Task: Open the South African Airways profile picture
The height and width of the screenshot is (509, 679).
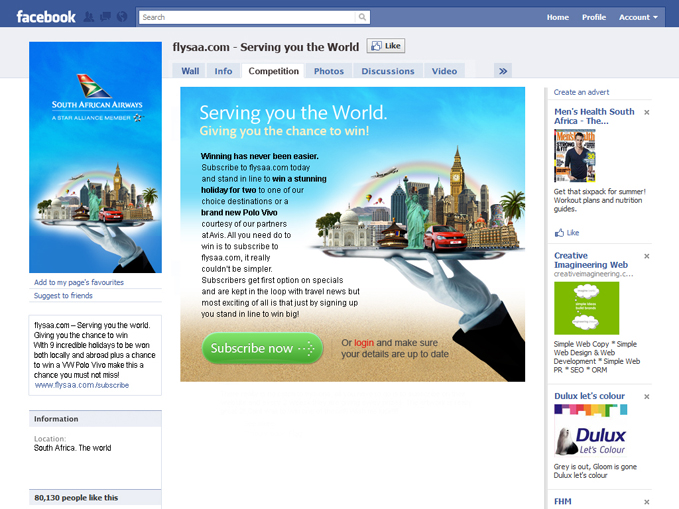Action: [95, 157]
